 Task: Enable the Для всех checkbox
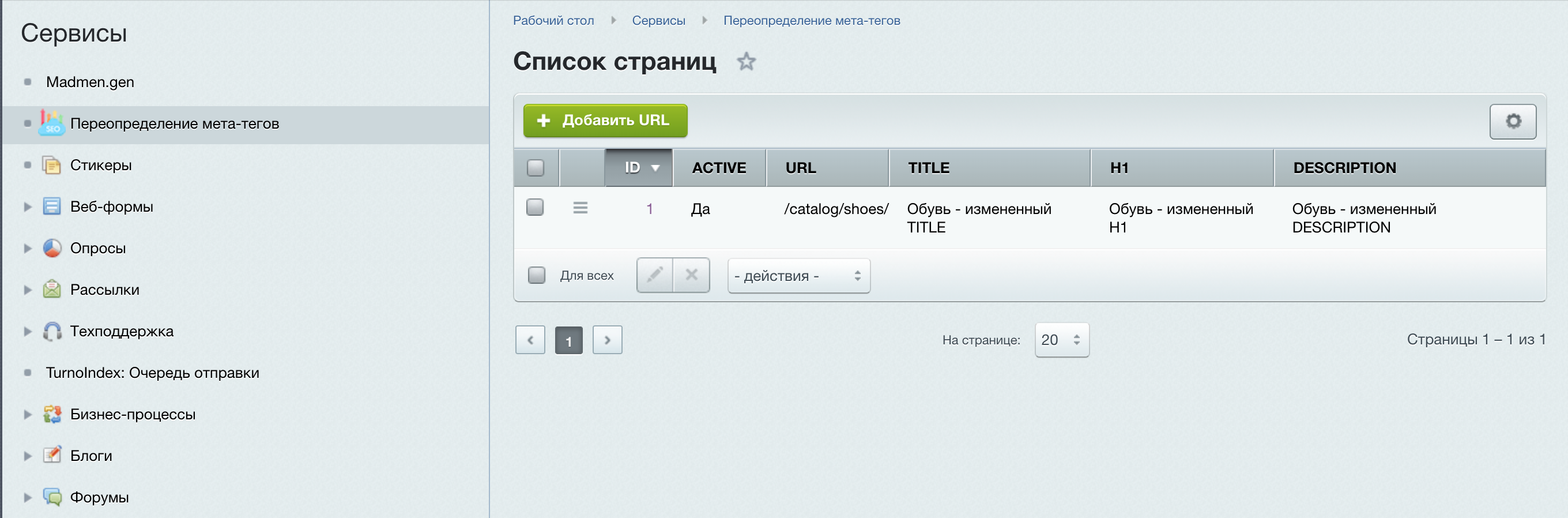(x=536, y=276)
